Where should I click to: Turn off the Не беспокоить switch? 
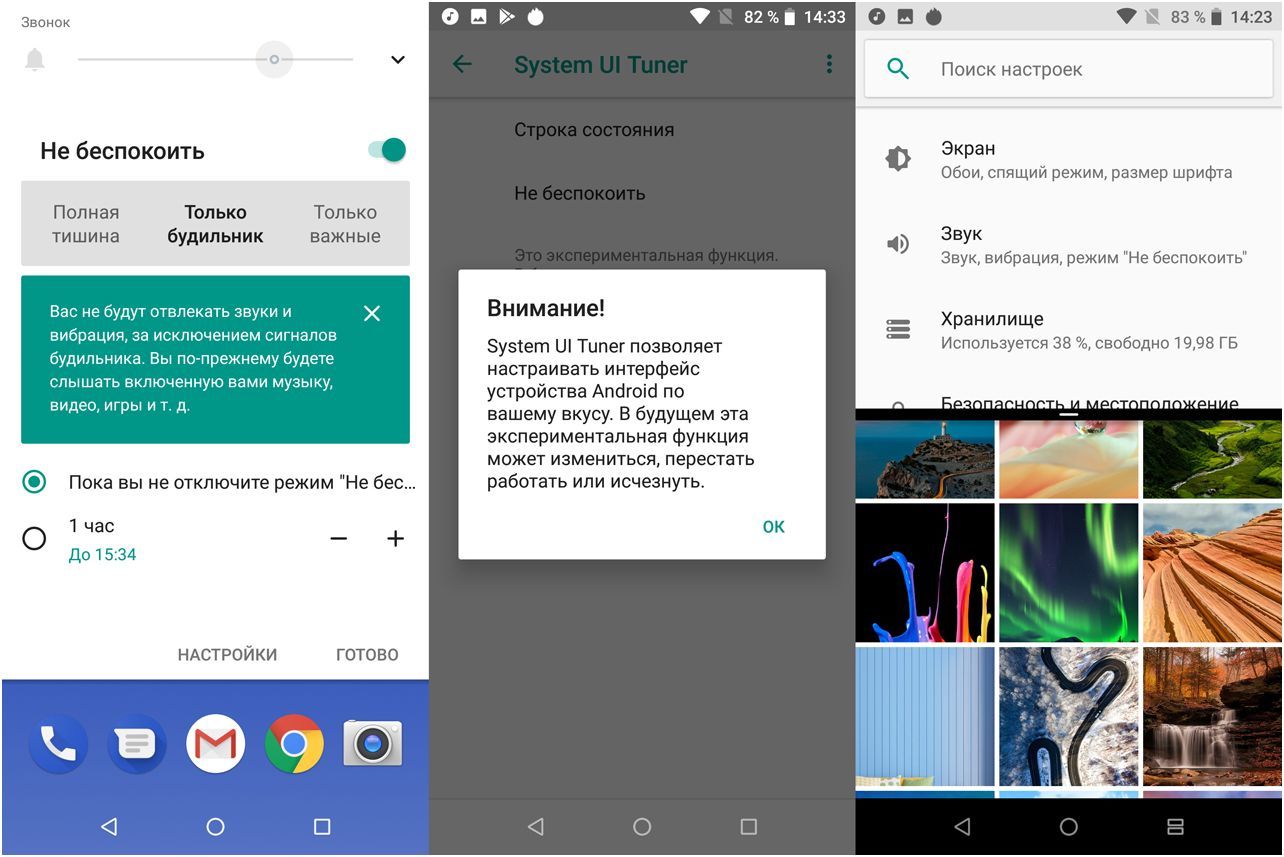[387, 150]
